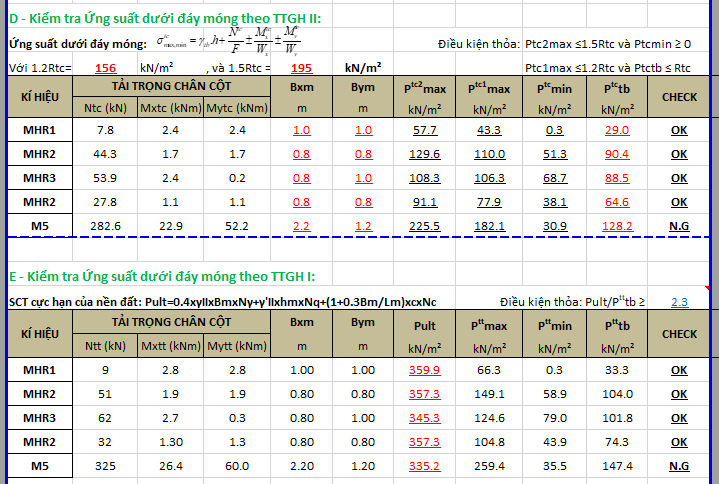
Task: Click the Pult value 345.3 for MHR3
Action: pyautogui.click(x=425, y=418)
